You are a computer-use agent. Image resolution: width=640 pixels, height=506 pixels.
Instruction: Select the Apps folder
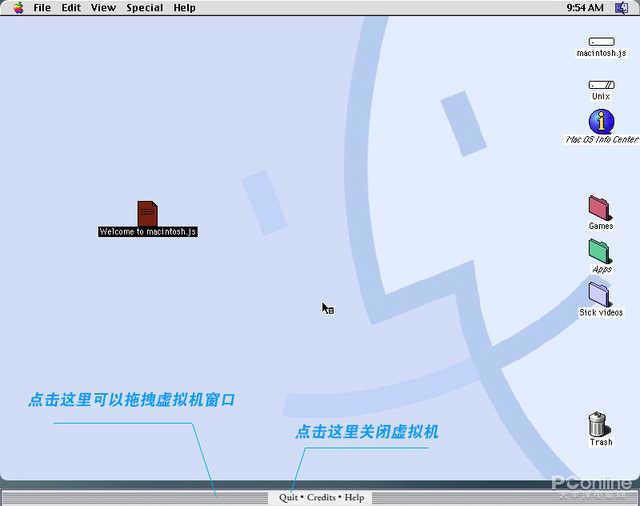600,251
